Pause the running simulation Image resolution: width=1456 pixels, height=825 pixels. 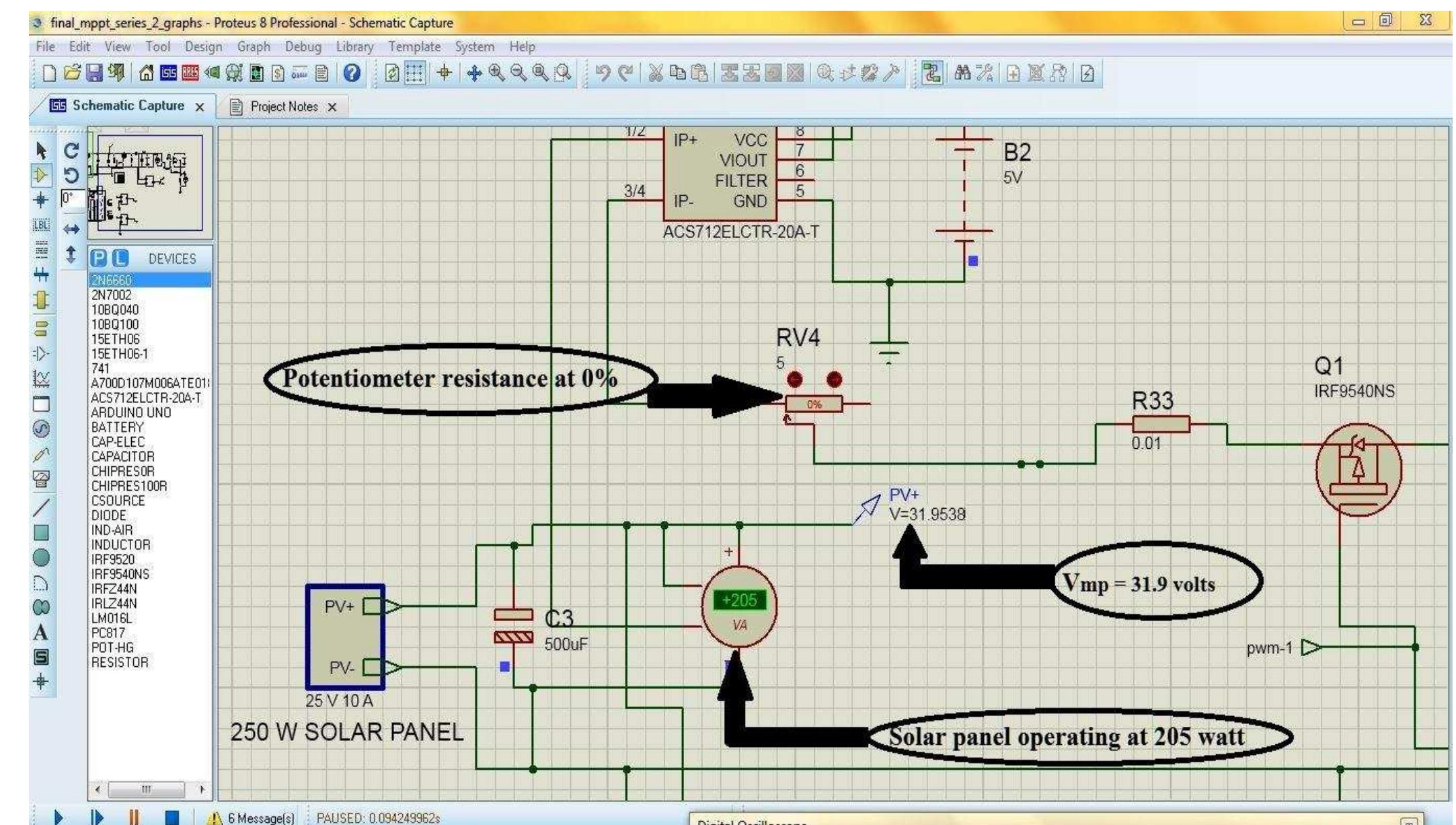click(135, 816)
